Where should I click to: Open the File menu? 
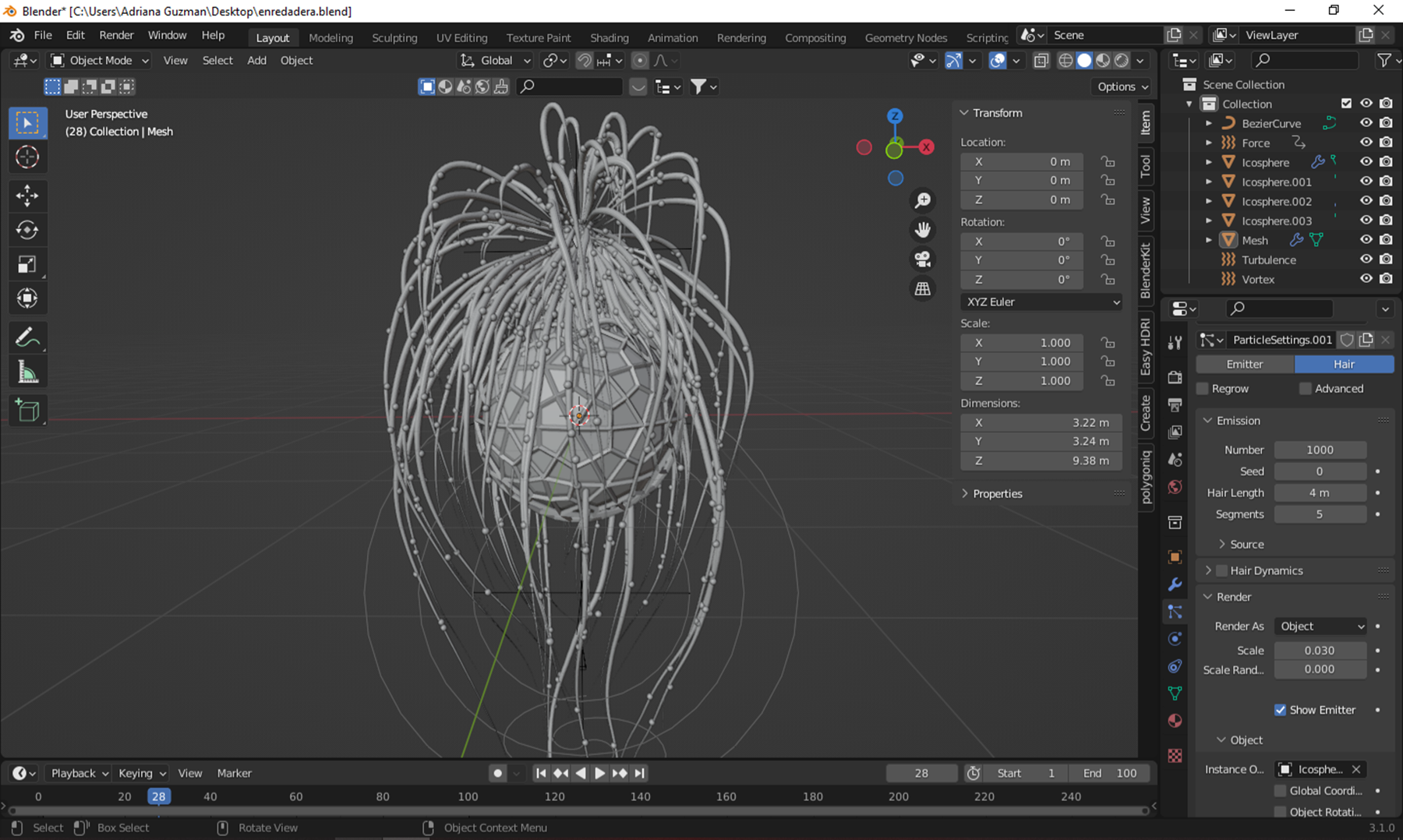click(x=43, y=35)
